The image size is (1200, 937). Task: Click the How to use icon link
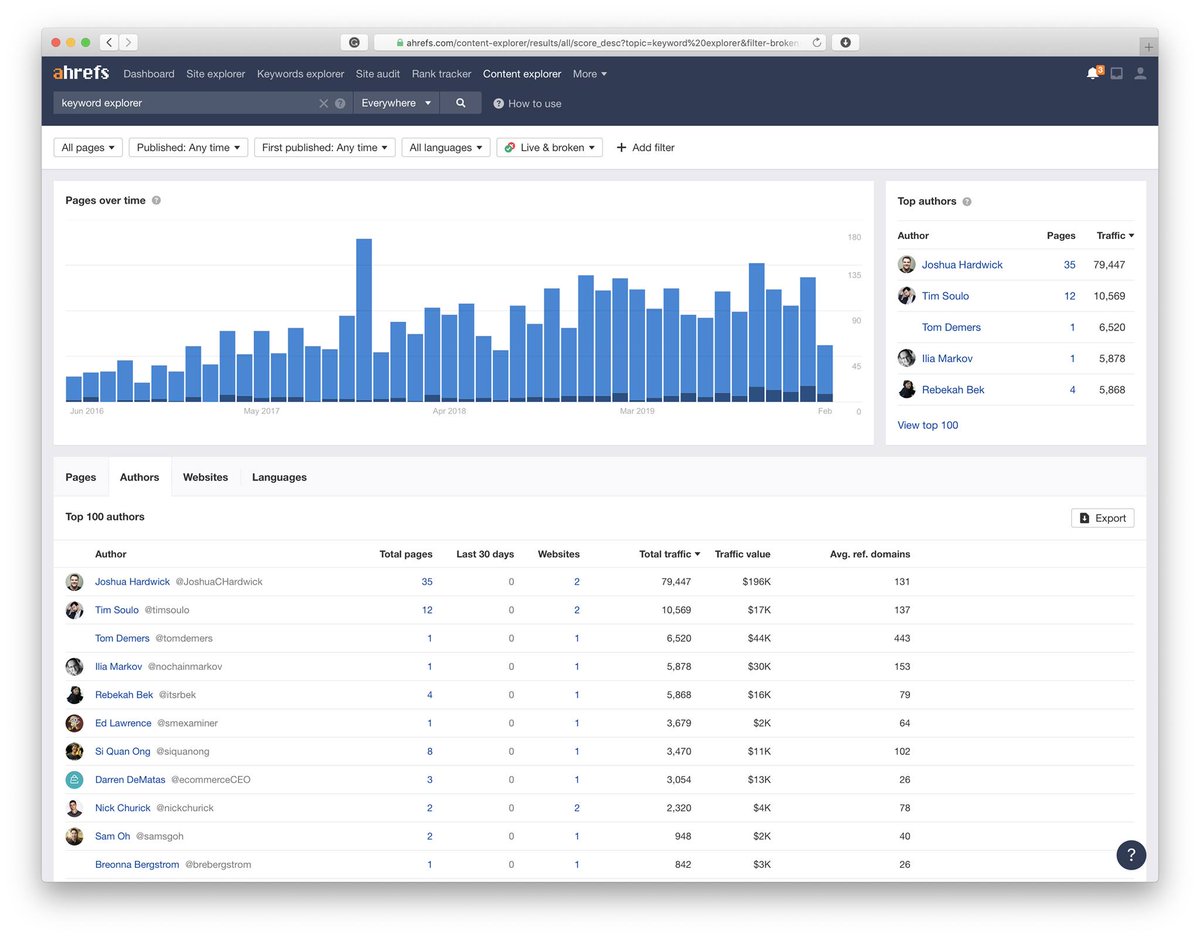(x=527, y=103)
